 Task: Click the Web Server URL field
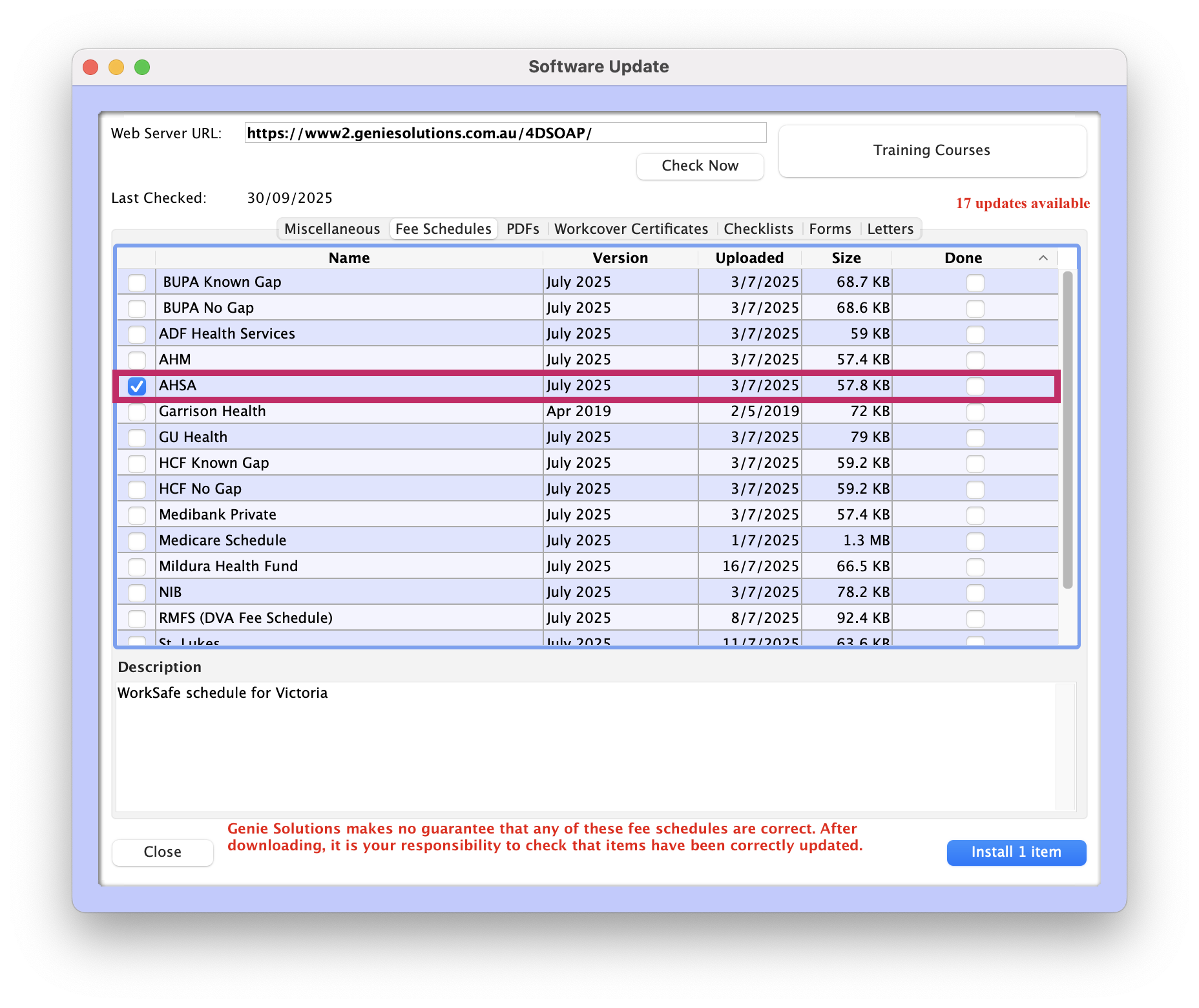(505, 133)
